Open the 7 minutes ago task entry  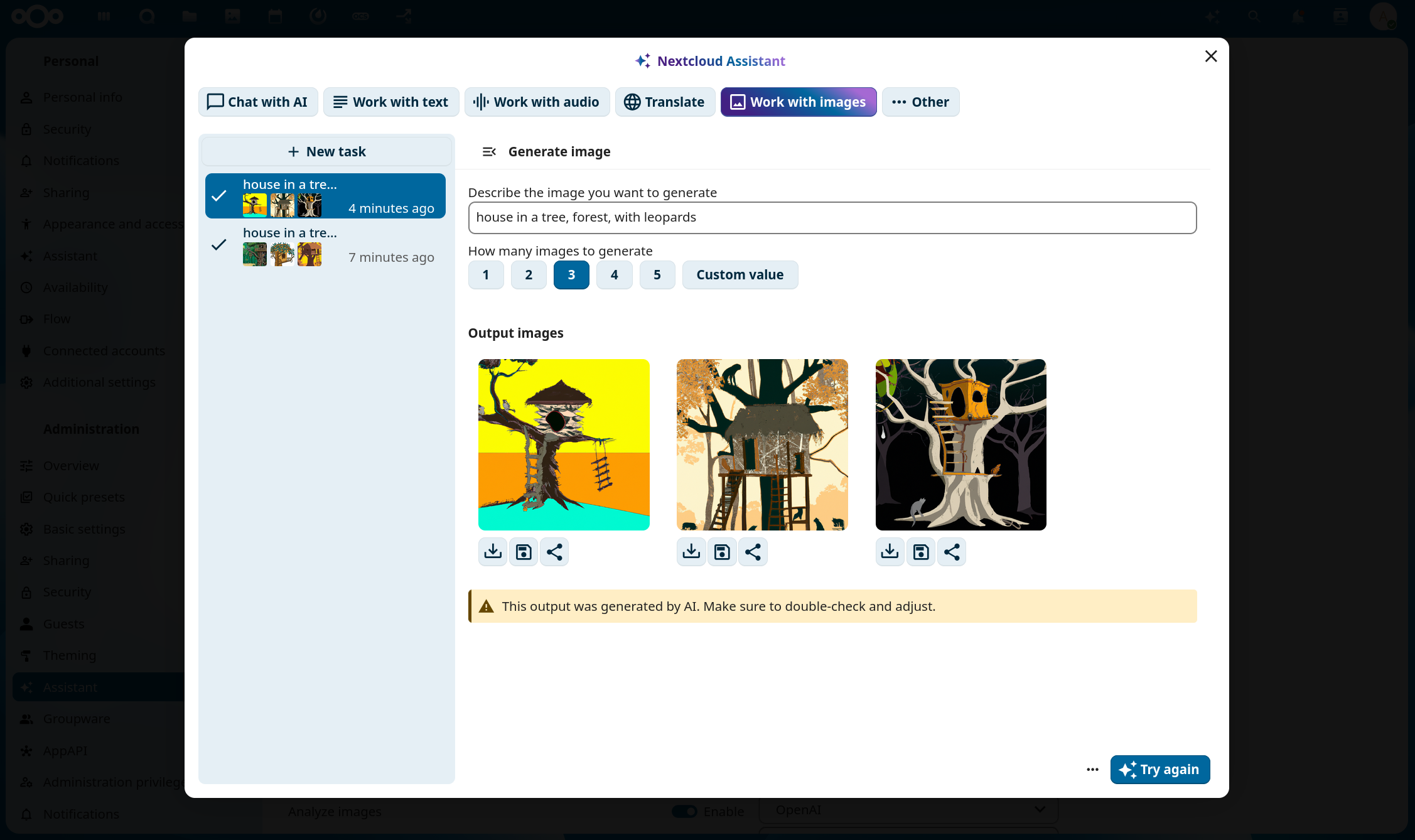pyautogui.click(x=325, y=245)
